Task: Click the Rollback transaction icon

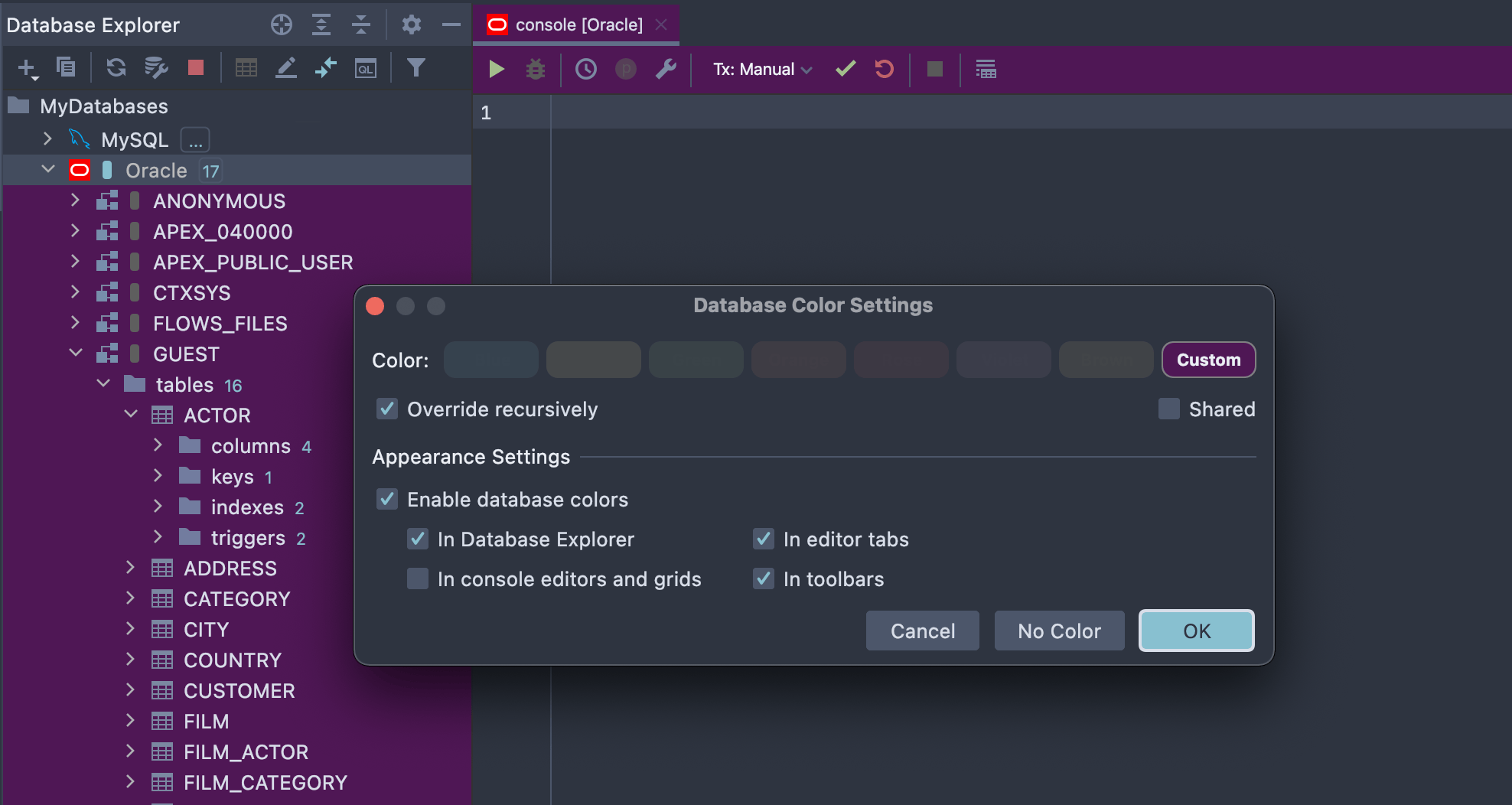Action: pyautogui.click(x=885, y=70)
